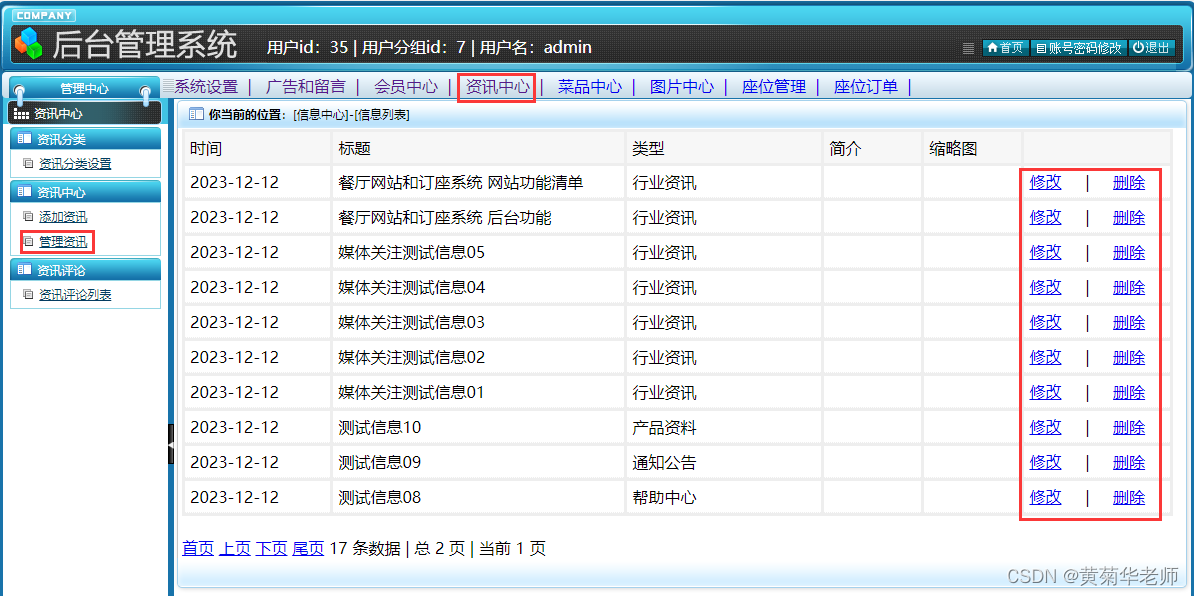The height and width of the screenshot is (596, 1194).
Task: Click the icon beside 资讯分类设置
Action: (x=28, y=164)
